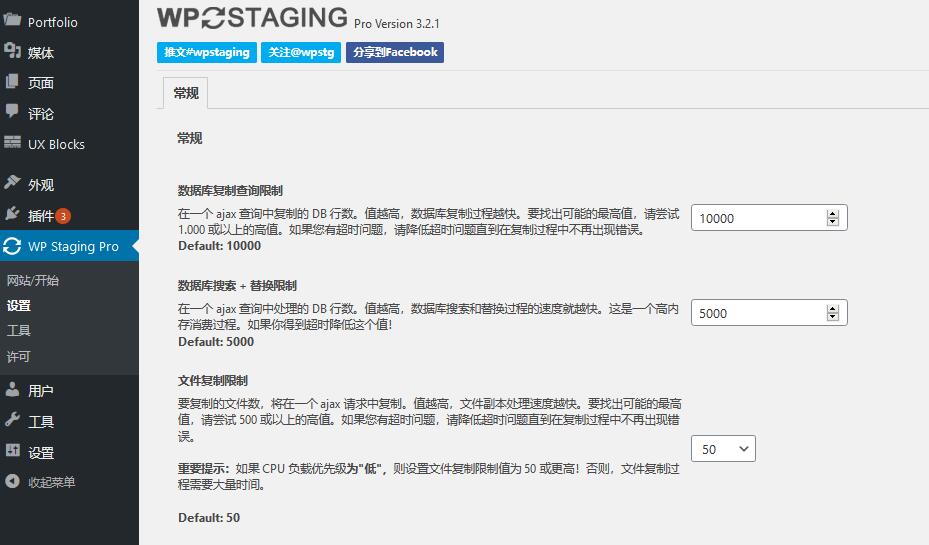Click the Portfolio folder icon in sidebar

click(x=12, y=19)
